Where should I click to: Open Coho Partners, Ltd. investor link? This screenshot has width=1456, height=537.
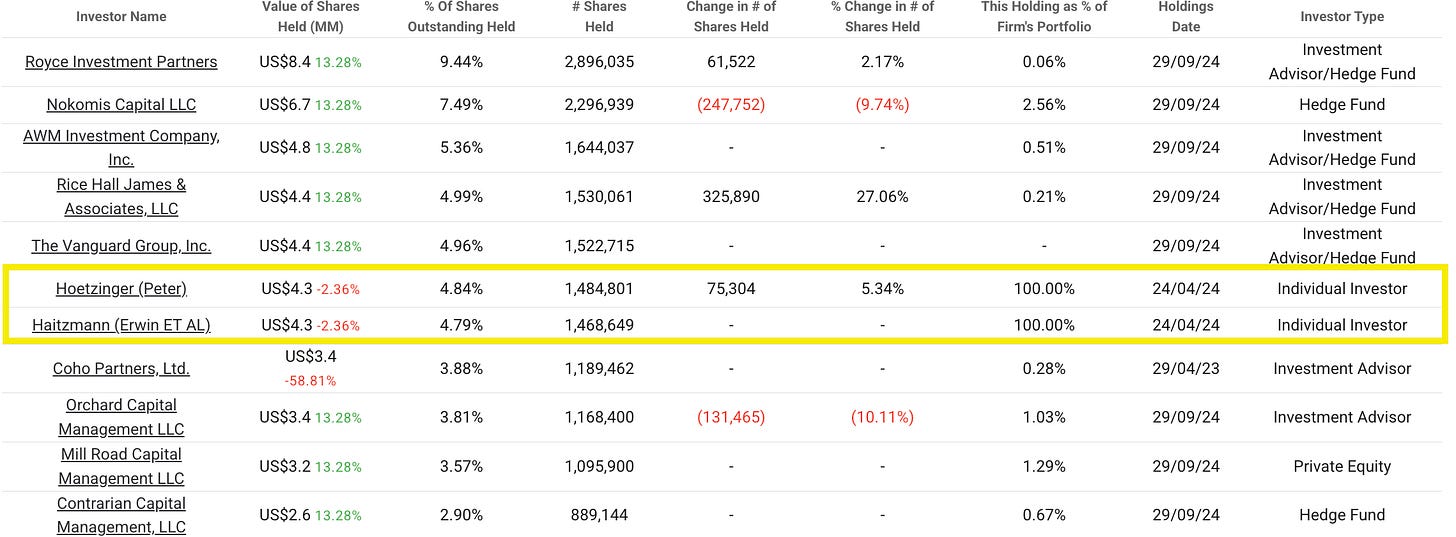click(121, 369)
